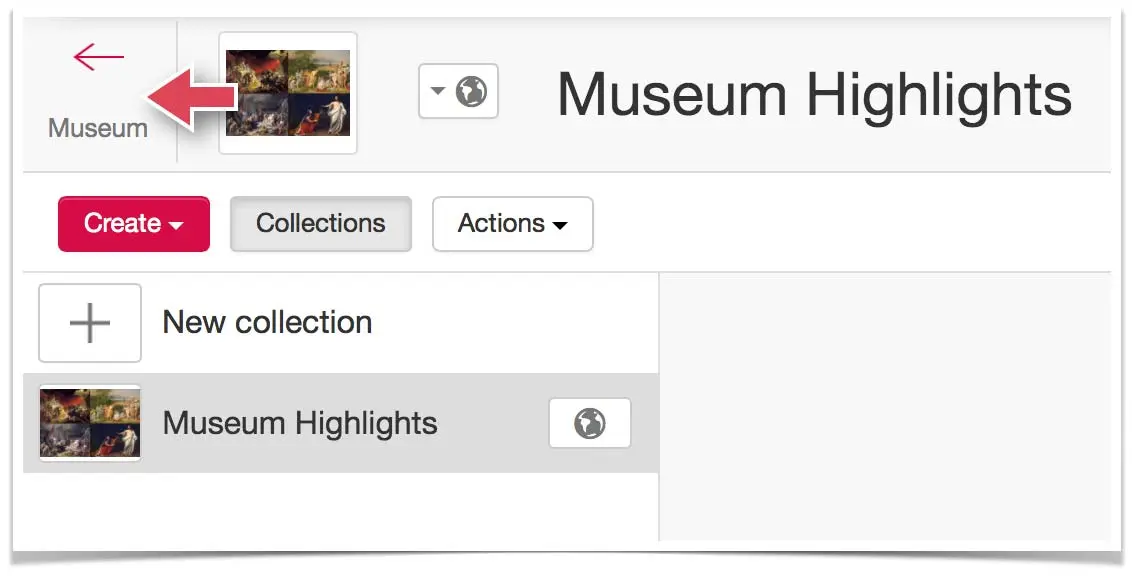
Task: Click the painting mosaic inside the header thumbnail
Action: coord(288,92)
